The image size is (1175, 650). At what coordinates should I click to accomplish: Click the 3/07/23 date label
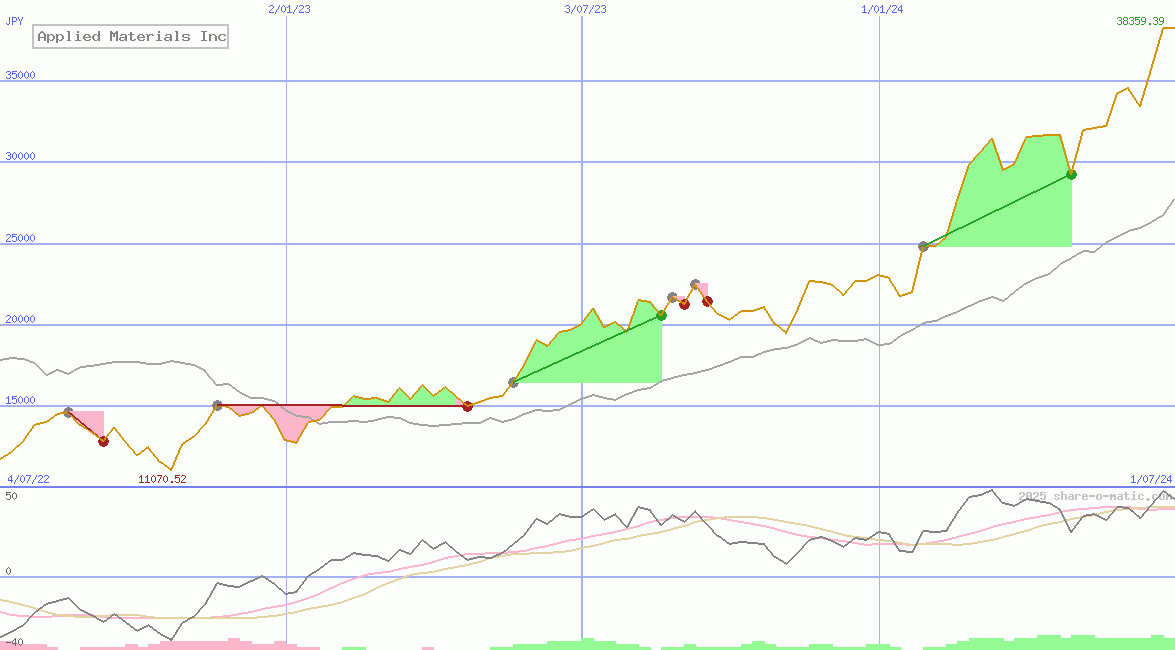(585, 9)
